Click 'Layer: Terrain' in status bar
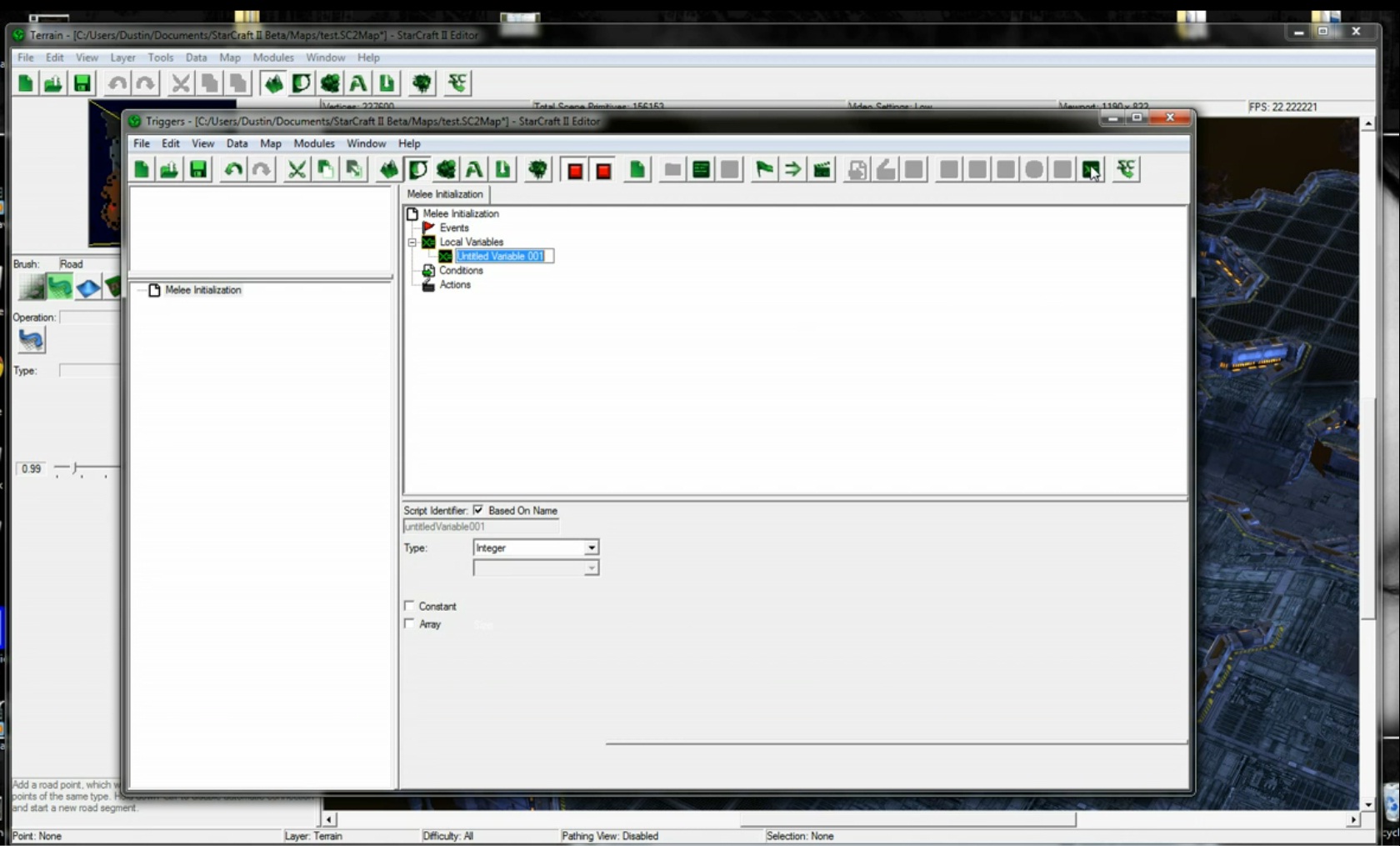The width and height of the screenshot is (1400, 846). click(x=313, y=836)
